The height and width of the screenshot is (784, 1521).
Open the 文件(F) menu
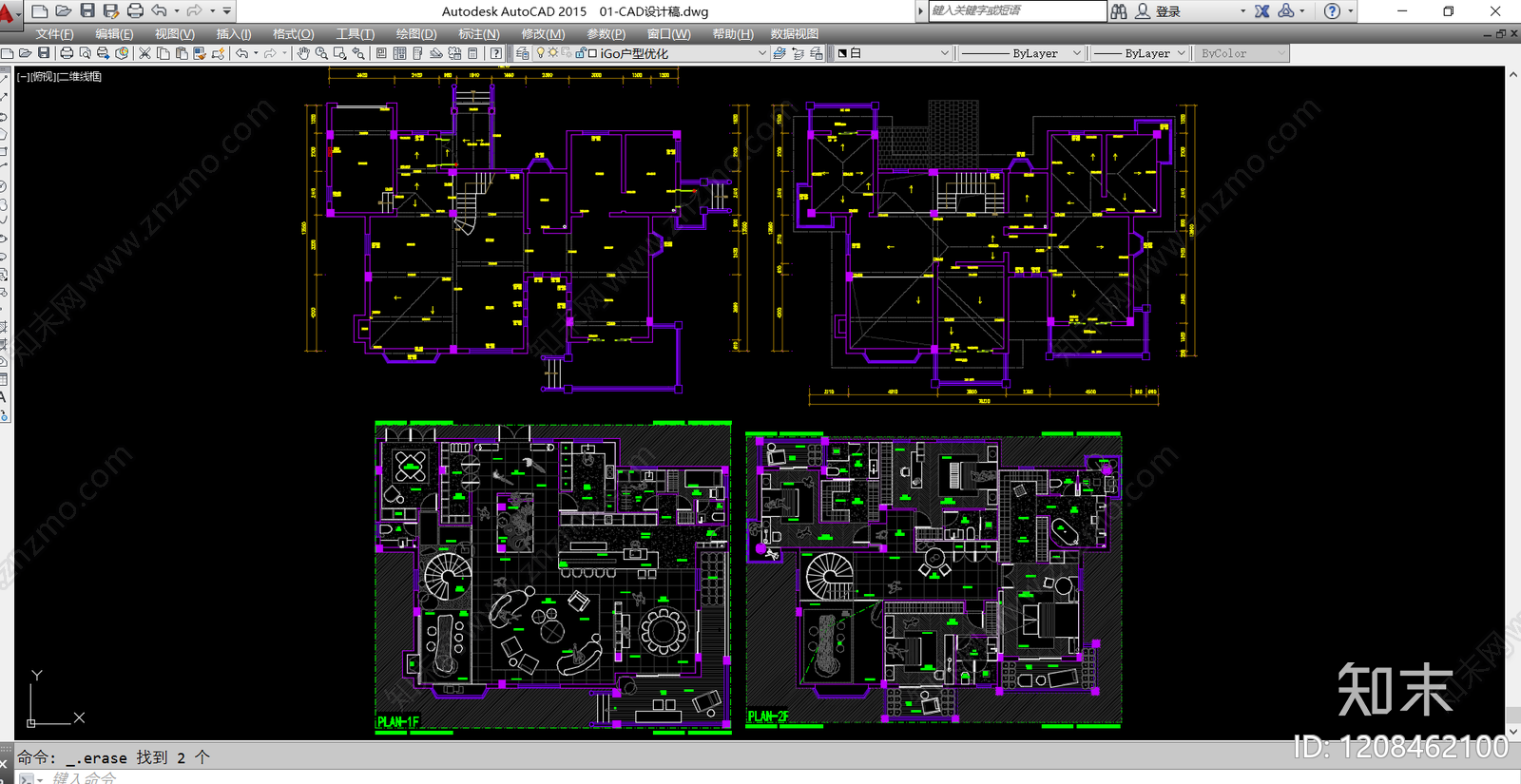(54, 33)
